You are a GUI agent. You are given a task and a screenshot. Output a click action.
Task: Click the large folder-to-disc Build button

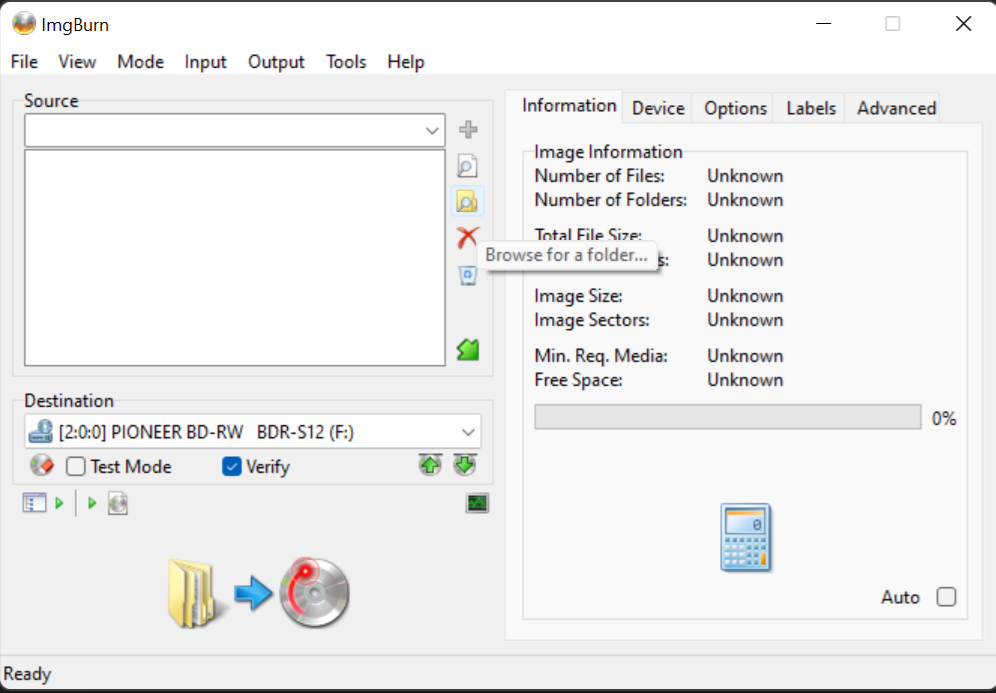259,594
